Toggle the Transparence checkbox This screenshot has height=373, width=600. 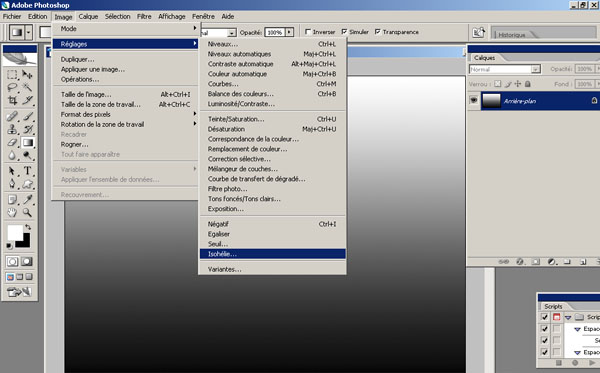pos(378,32)
